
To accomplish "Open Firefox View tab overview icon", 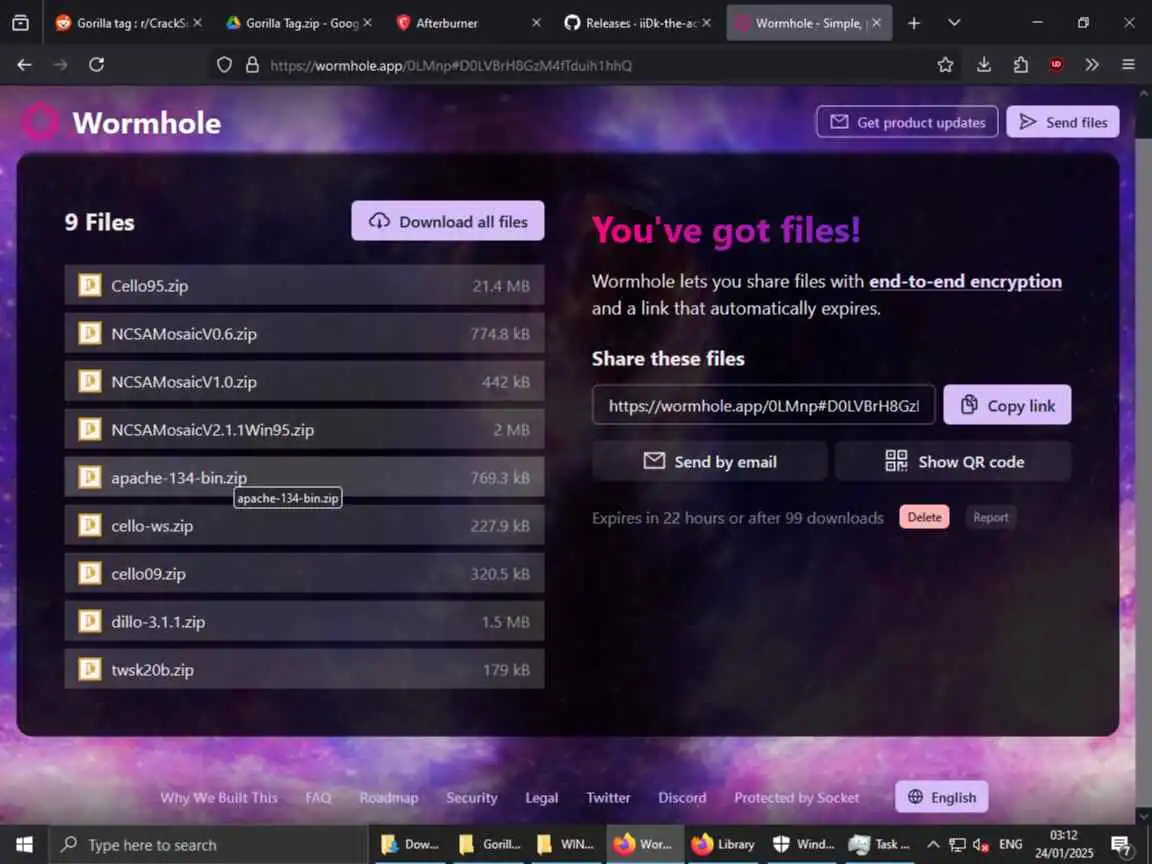I will [21, 23].
